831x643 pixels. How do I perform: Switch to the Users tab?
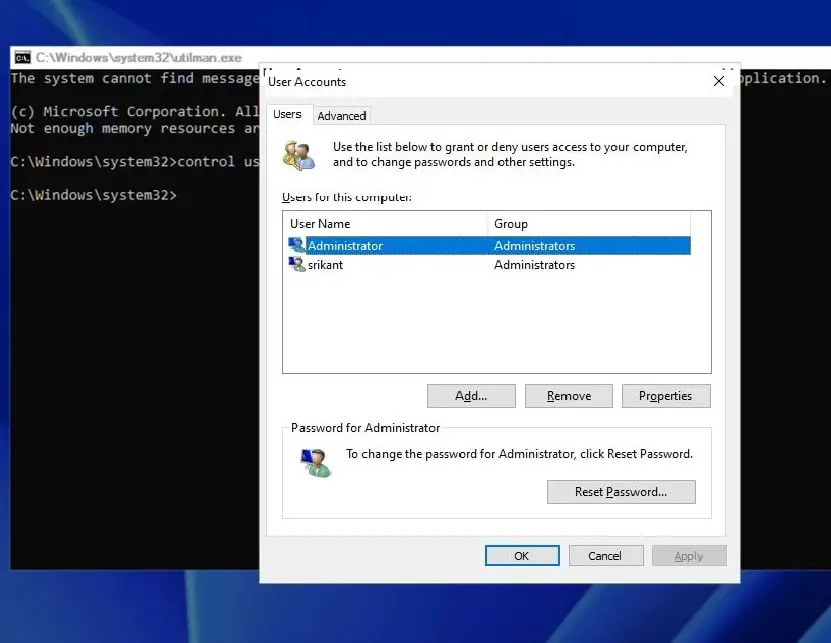287,114
